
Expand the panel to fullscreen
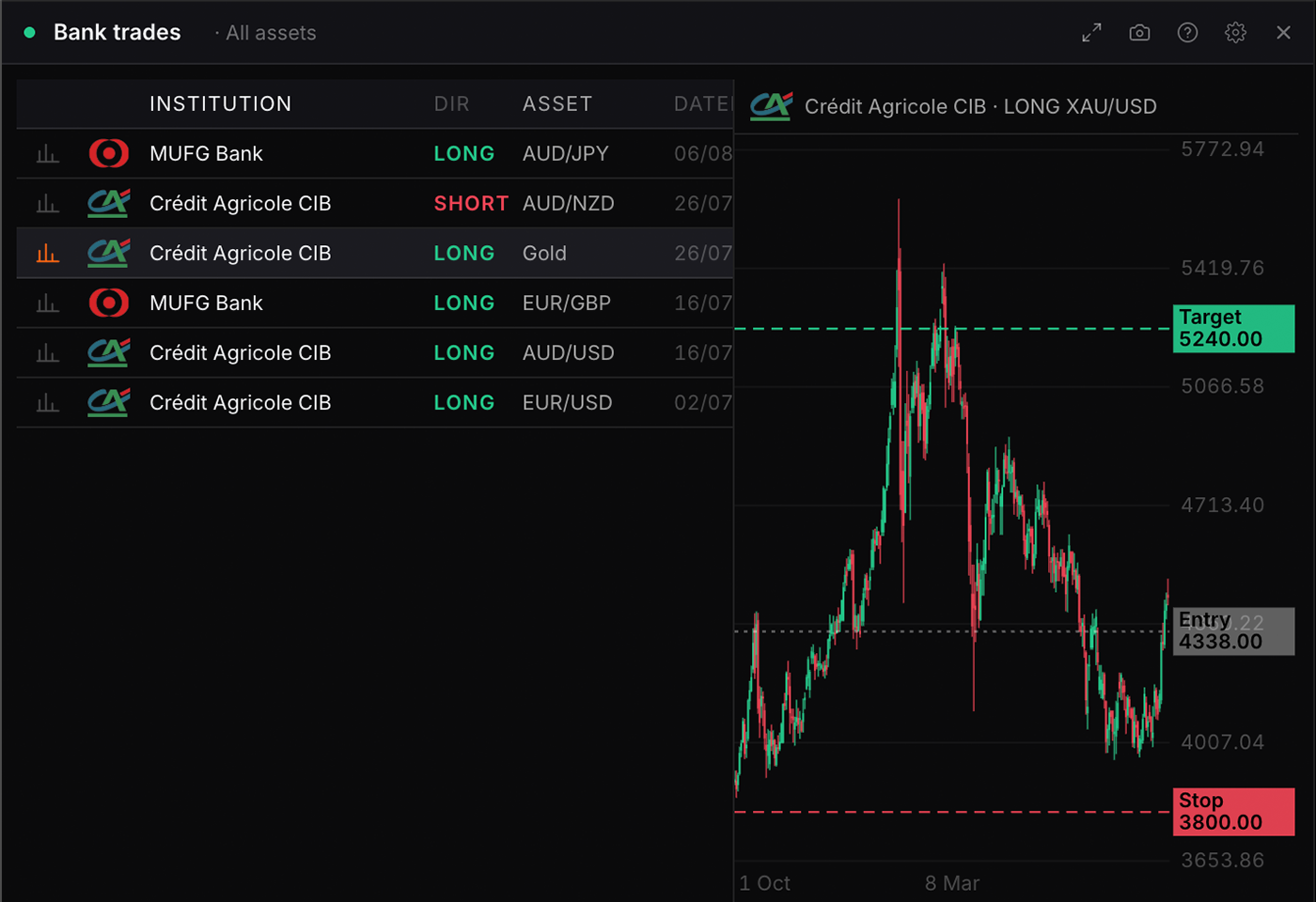point(1091,33)
